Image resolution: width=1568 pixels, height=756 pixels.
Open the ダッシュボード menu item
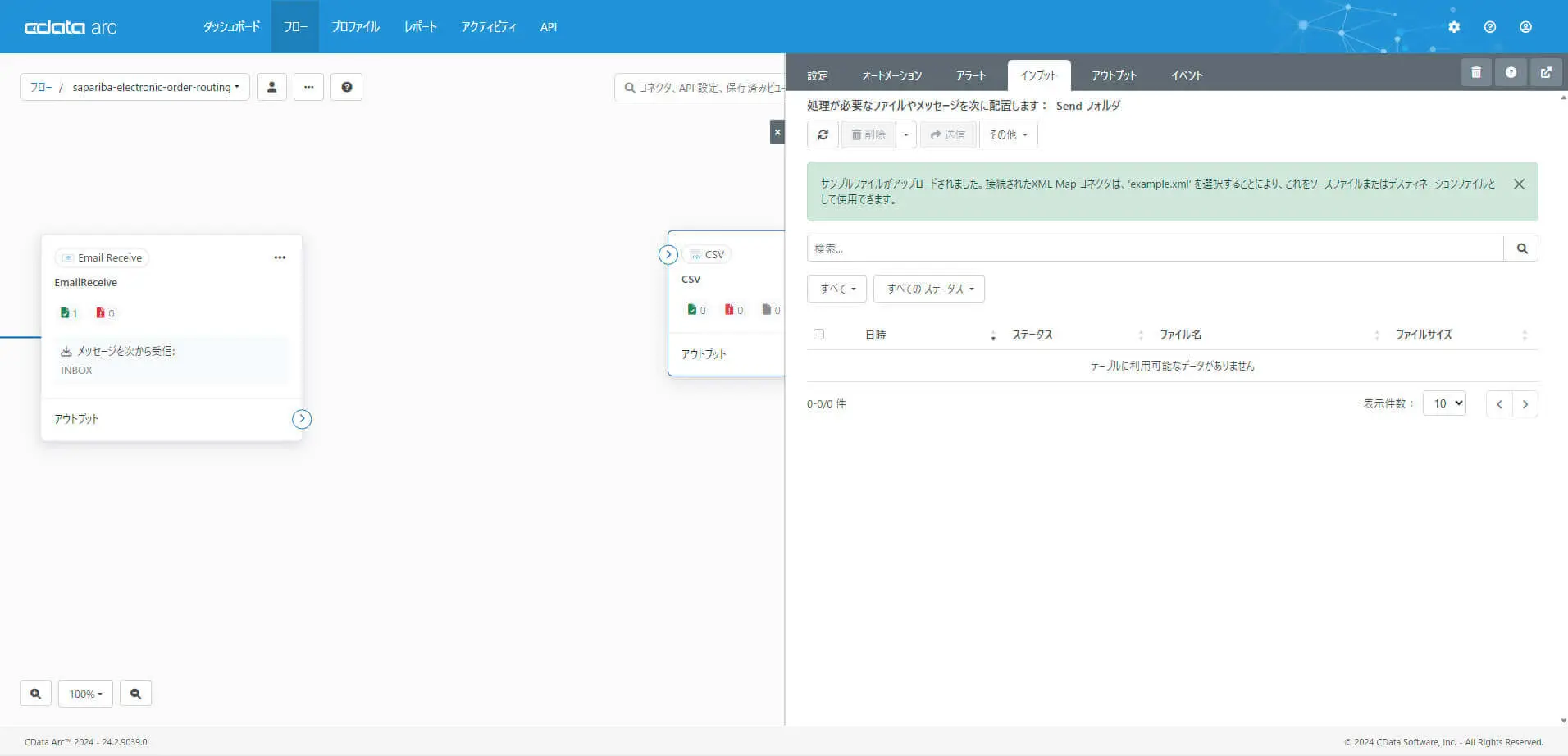[x=231, y=27]
